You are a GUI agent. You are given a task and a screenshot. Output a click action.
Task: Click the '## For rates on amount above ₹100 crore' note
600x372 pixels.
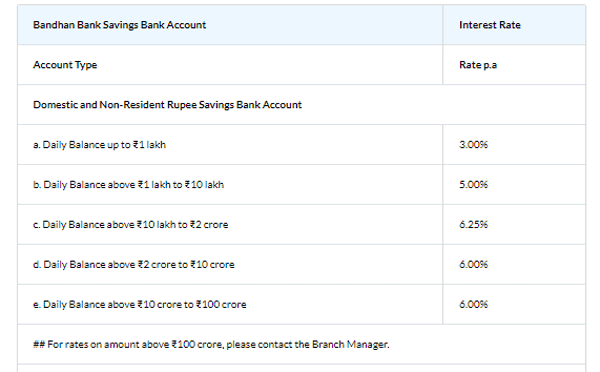[x=211, y=344]
